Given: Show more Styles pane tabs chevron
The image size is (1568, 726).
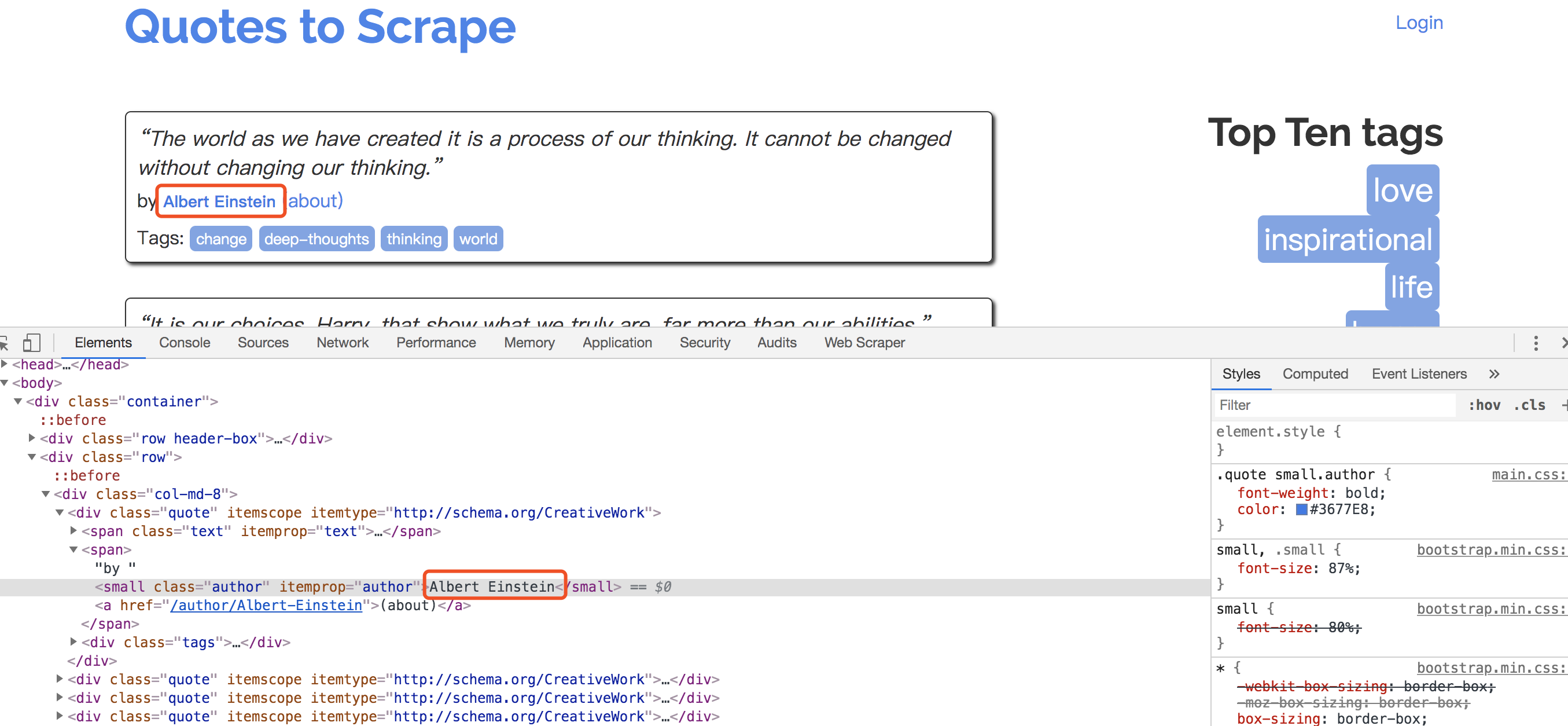Looking at the screenshot, I should (x=1494, y=373).
